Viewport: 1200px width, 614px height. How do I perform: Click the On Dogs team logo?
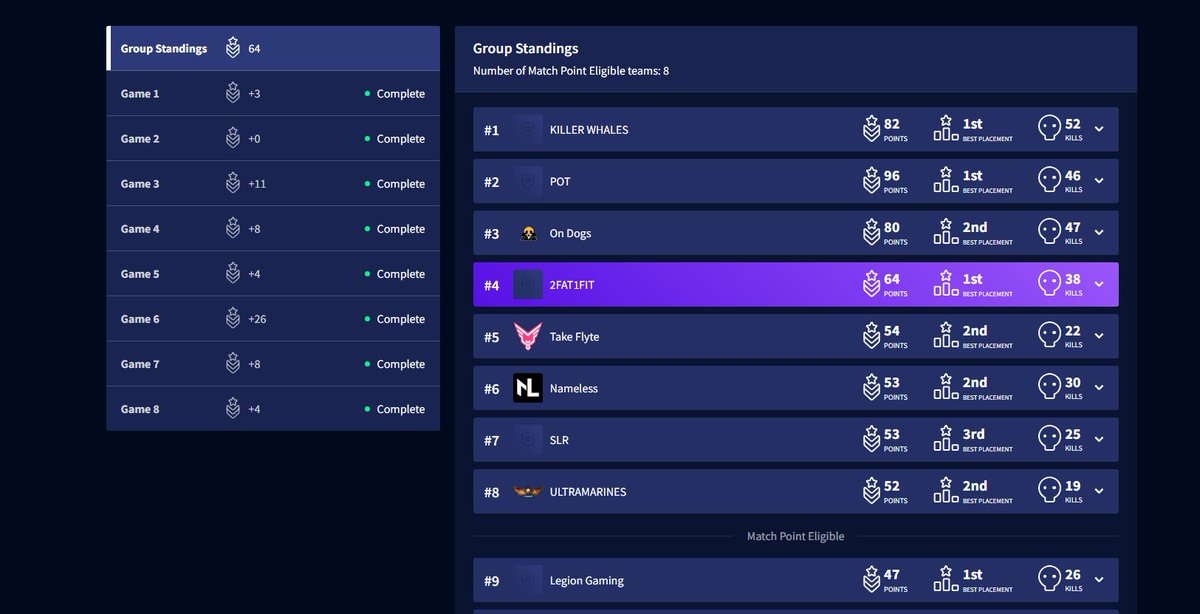(528, 234)
